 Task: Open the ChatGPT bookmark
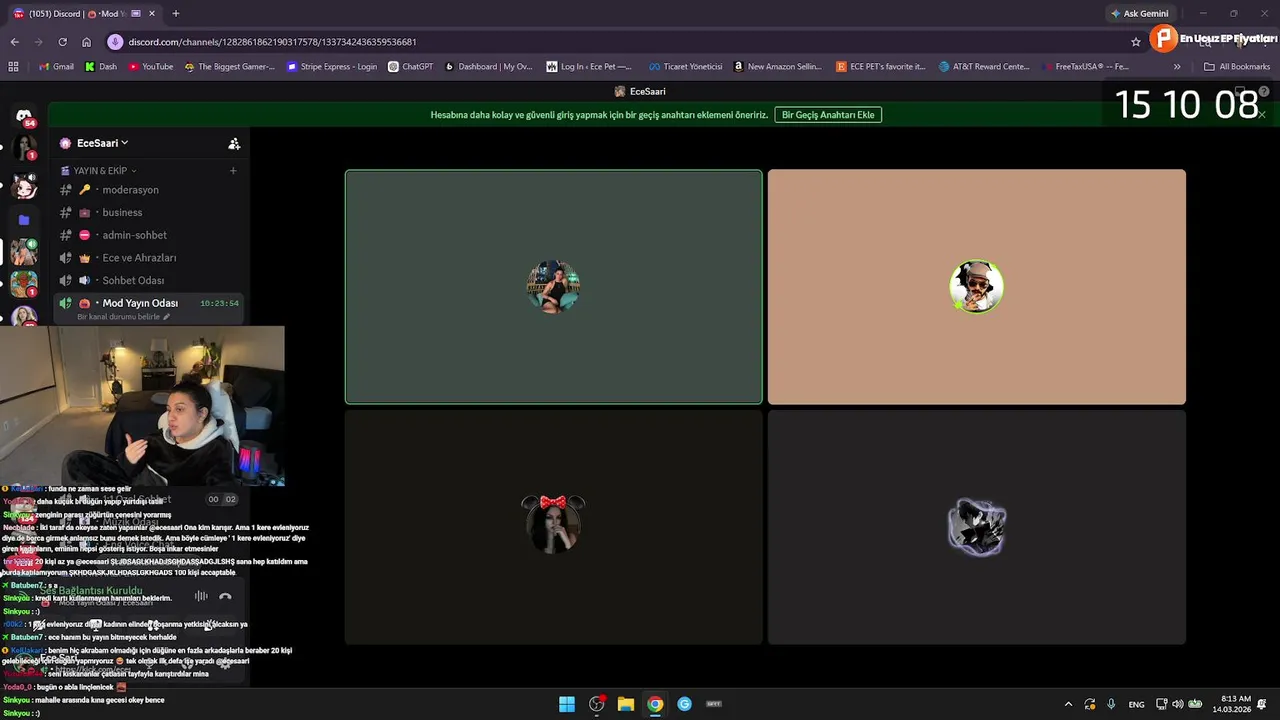tap(411, 67)
